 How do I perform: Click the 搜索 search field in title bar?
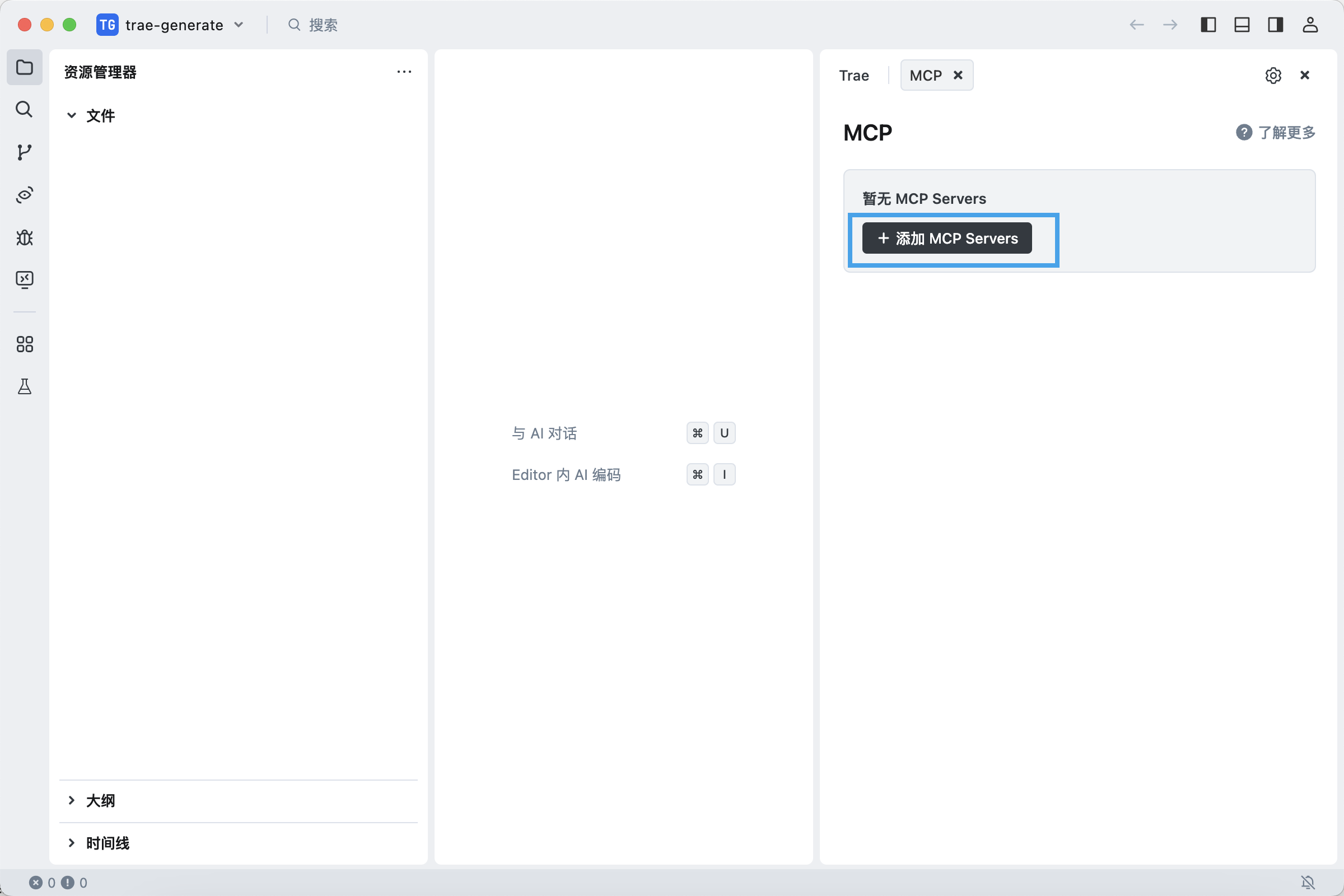point(323,25)
